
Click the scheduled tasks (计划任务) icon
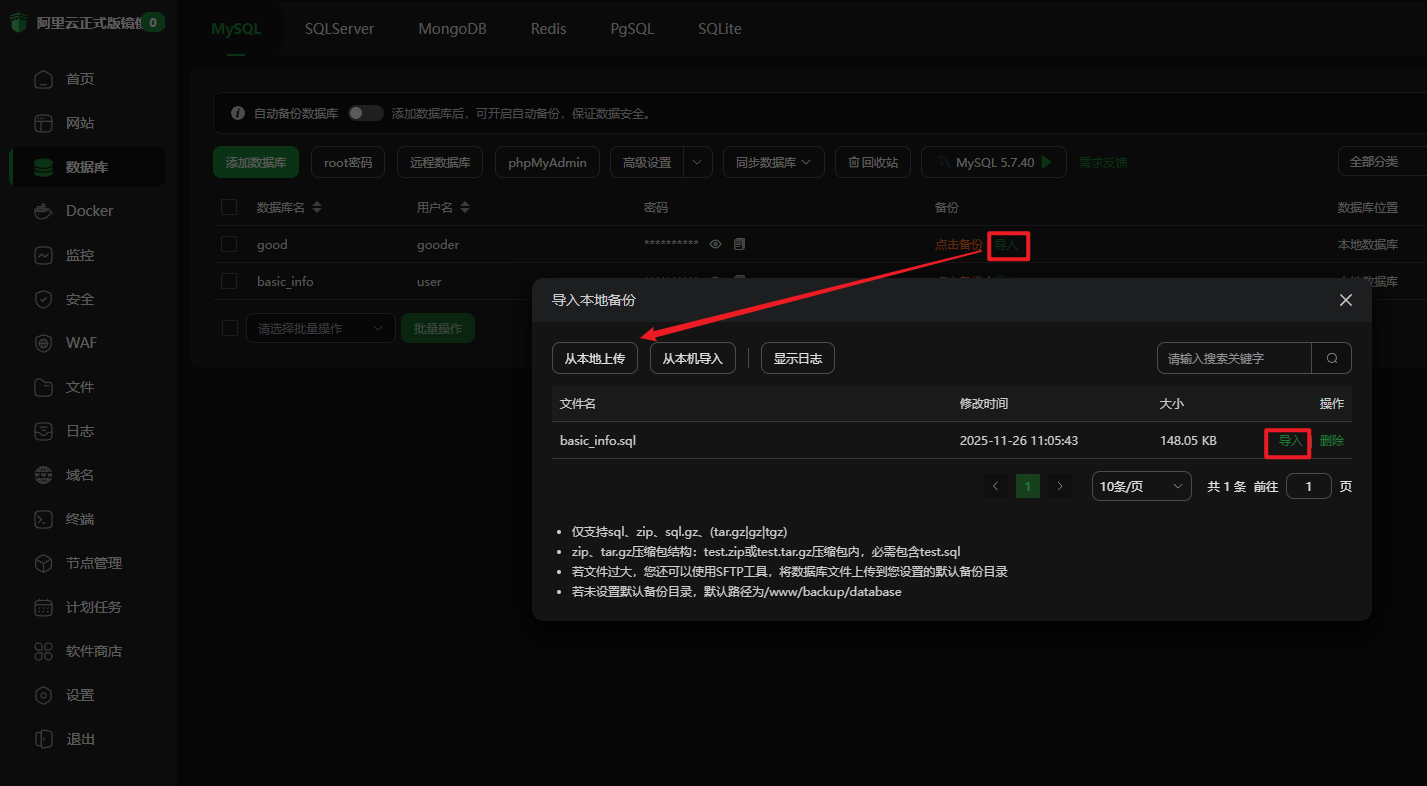pyautogui.click(x=43, y=607)
